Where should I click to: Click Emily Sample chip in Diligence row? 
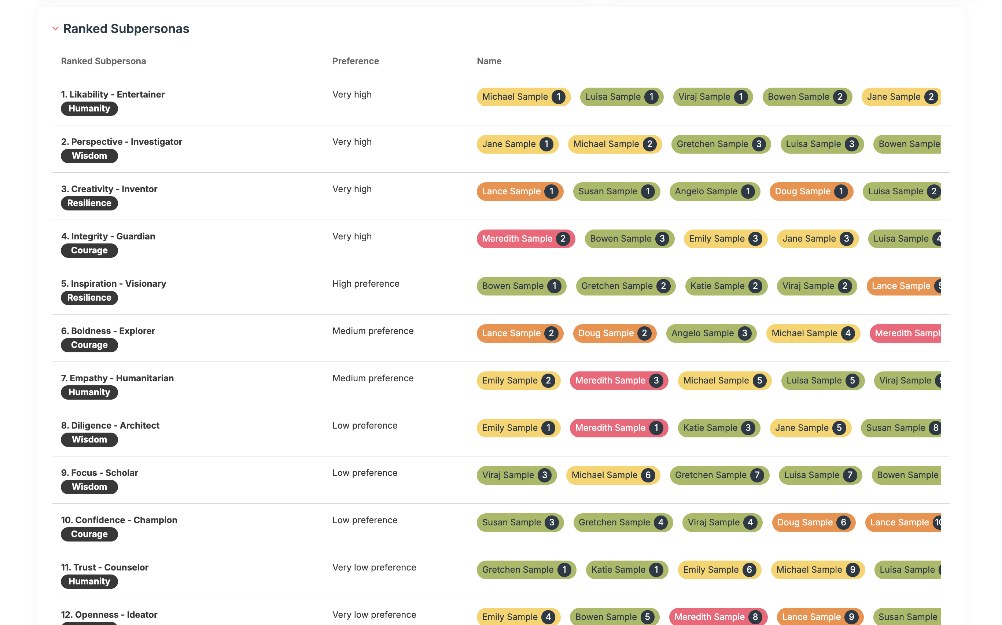click(x=518, y=428)
